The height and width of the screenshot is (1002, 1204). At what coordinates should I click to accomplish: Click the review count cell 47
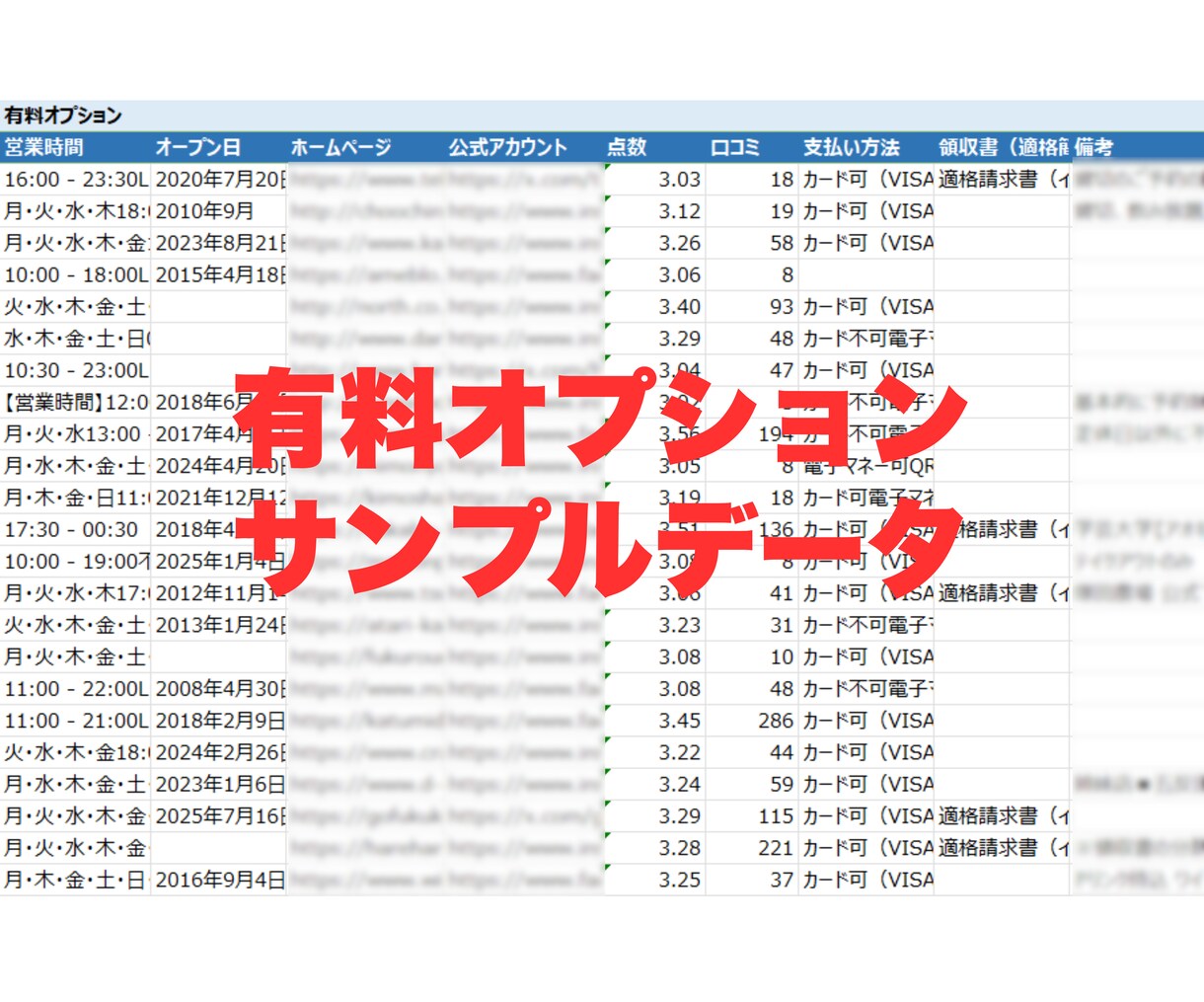(752, 370)
